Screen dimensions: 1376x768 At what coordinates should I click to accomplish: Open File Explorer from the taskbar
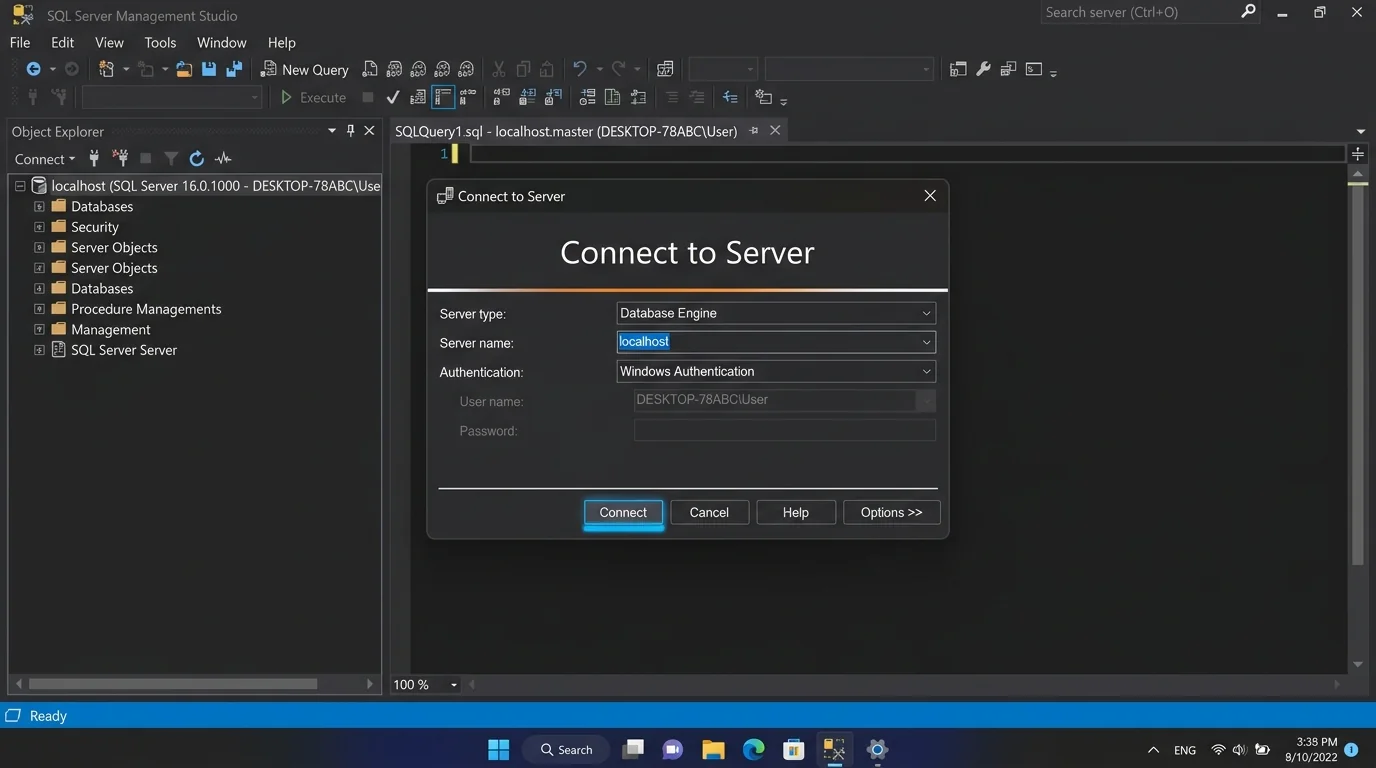pos(713,749)
